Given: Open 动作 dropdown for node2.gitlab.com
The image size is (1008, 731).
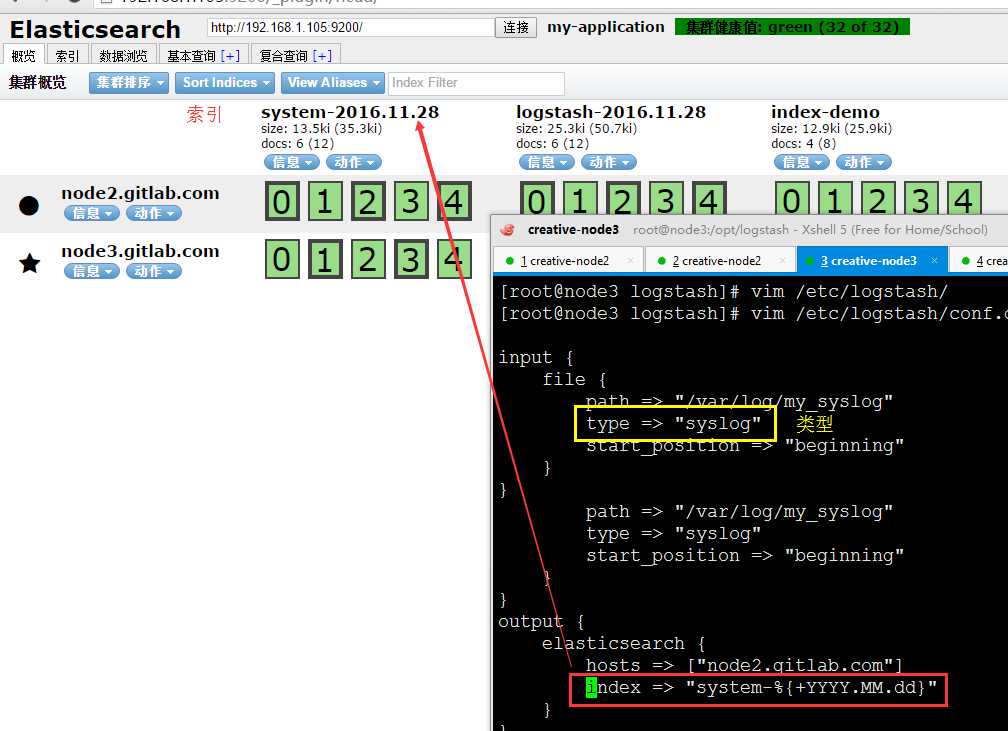Looking at the screenshot, I should (x=154, y=213).
